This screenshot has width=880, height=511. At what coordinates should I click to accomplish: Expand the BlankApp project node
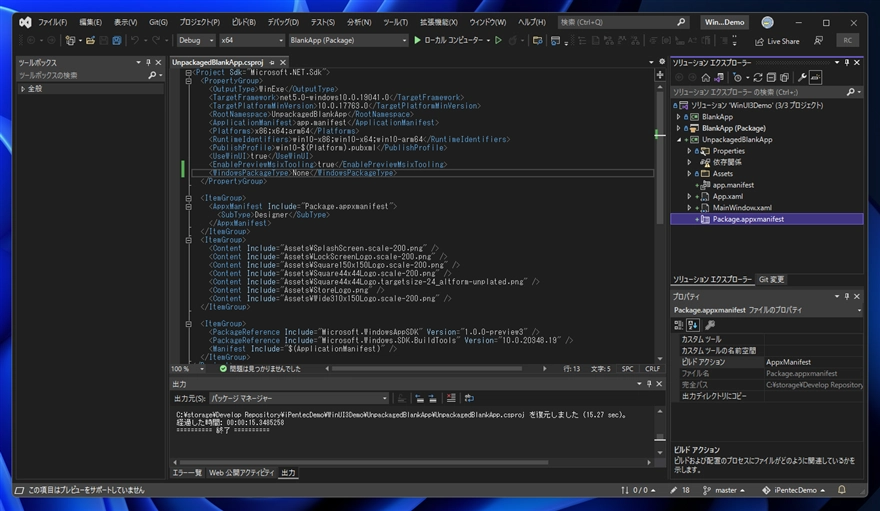pyautogui.click(x=678, y=117)
